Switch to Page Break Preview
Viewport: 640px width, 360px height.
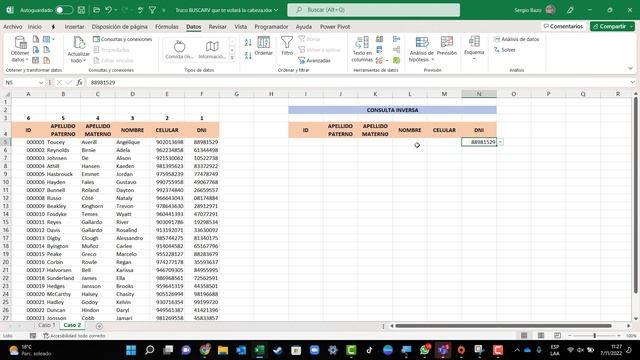[557, 336]
